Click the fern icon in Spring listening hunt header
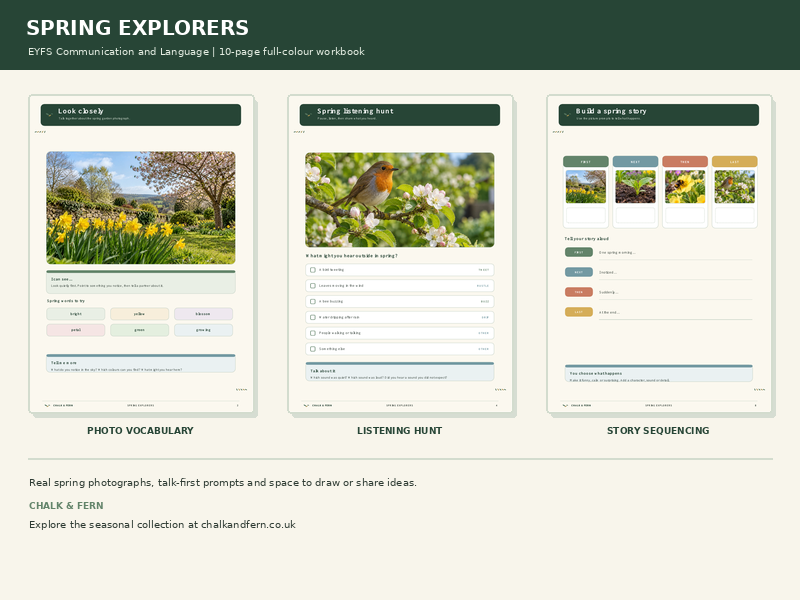The height and width of the screenshot is (600, 800). [309, 115]
